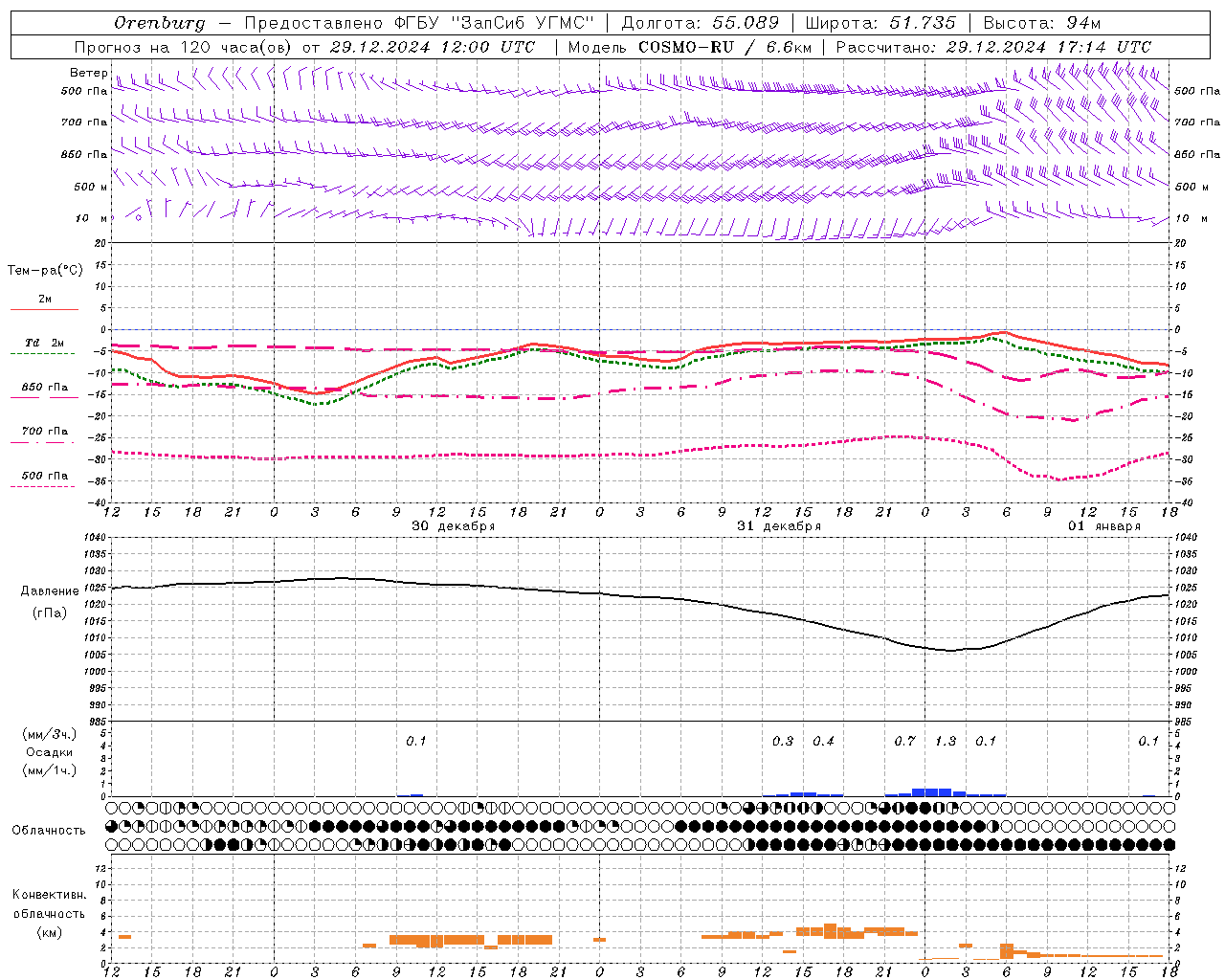
Task: Click the tallest blue precipitation bar near midnight 01 января
Action: pyautogui.click(x=932, y=792)
